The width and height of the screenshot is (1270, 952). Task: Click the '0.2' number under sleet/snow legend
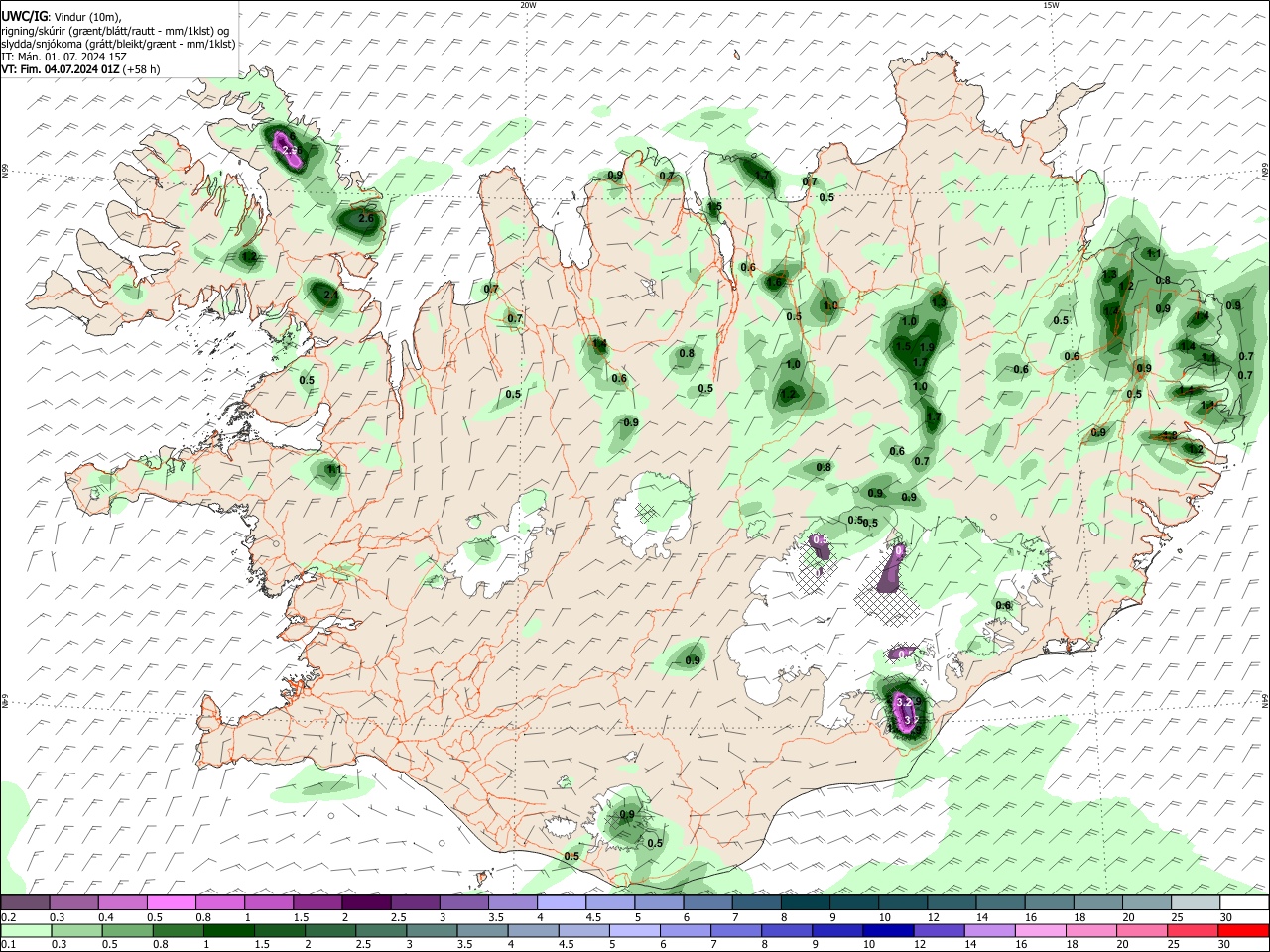[x=9, y=917]
